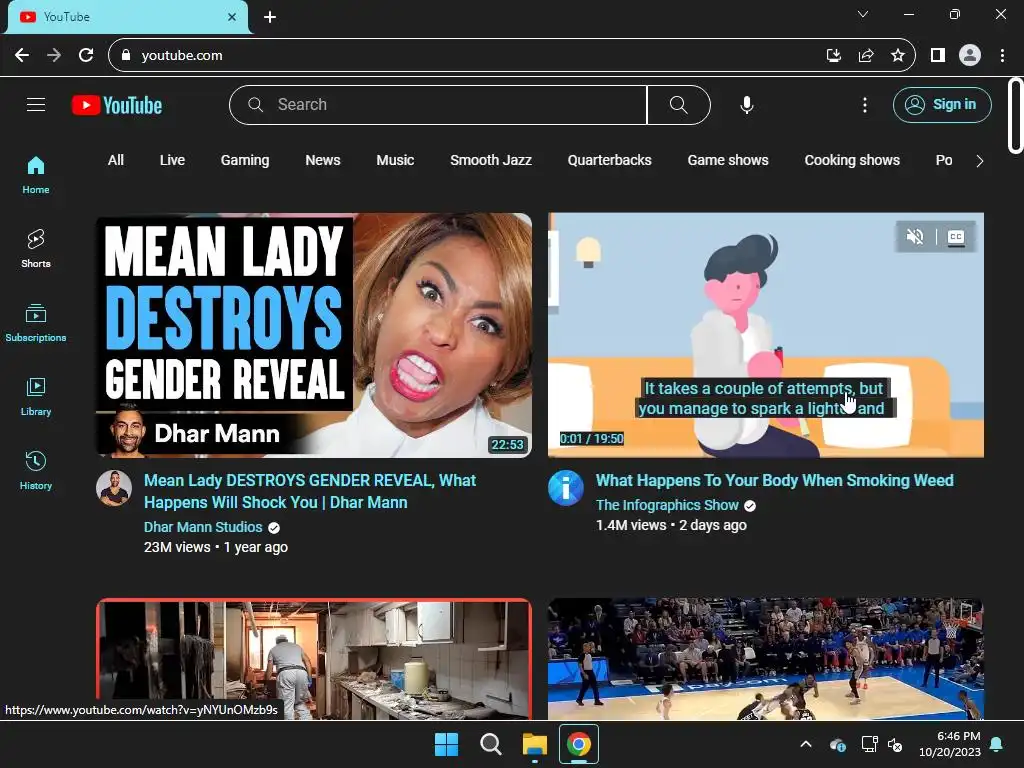Screen dimensions: 1024x768
Task: Click Chrome icon in taskbar
Action: point(579,744)
